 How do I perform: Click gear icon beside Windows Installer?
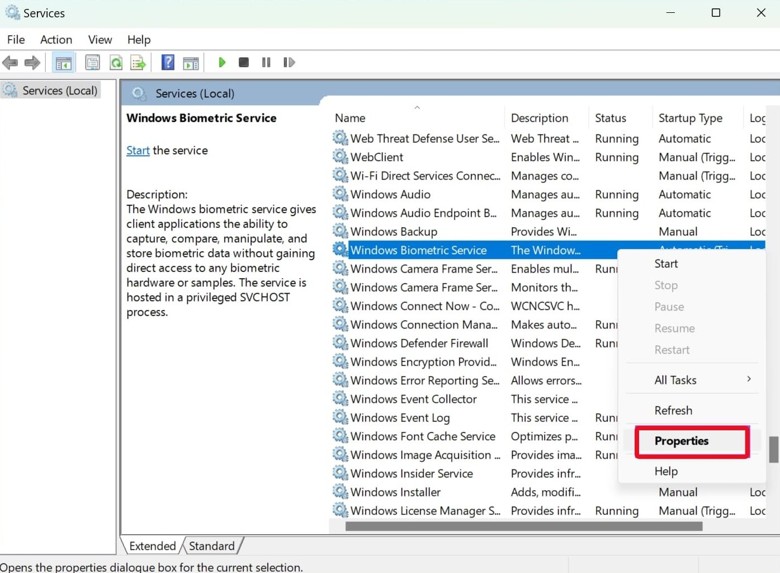[x=340, y=491]
